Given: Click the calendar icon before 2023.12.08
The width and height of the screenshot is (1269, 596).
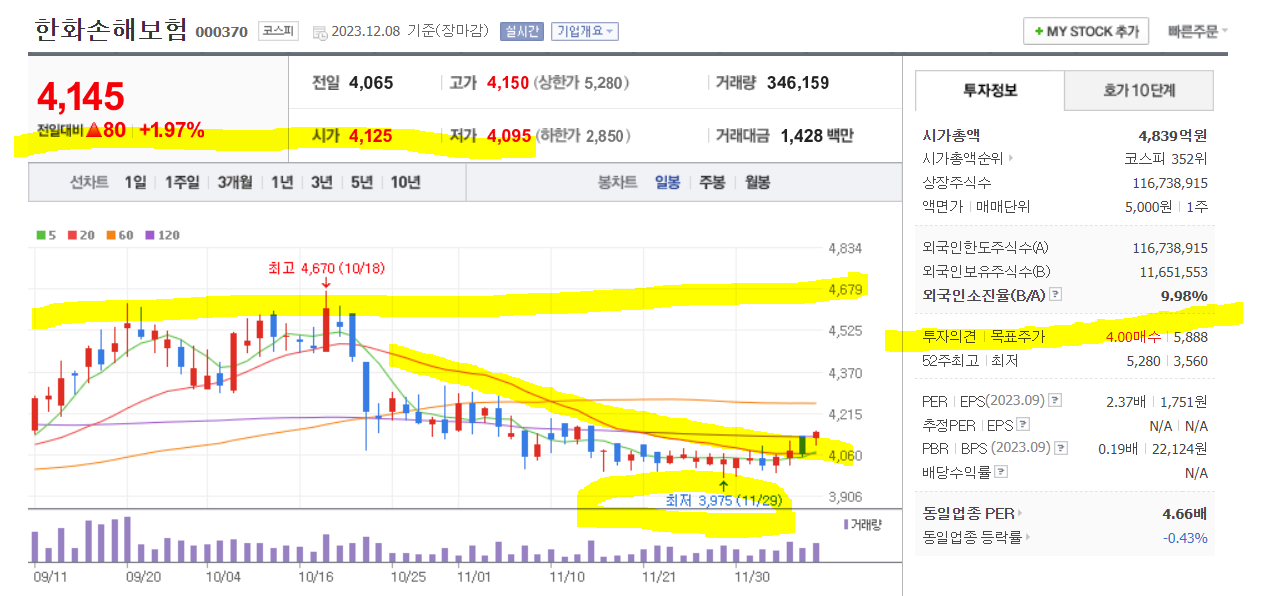Looking at the screenshot, I should [x=319, y=32].
